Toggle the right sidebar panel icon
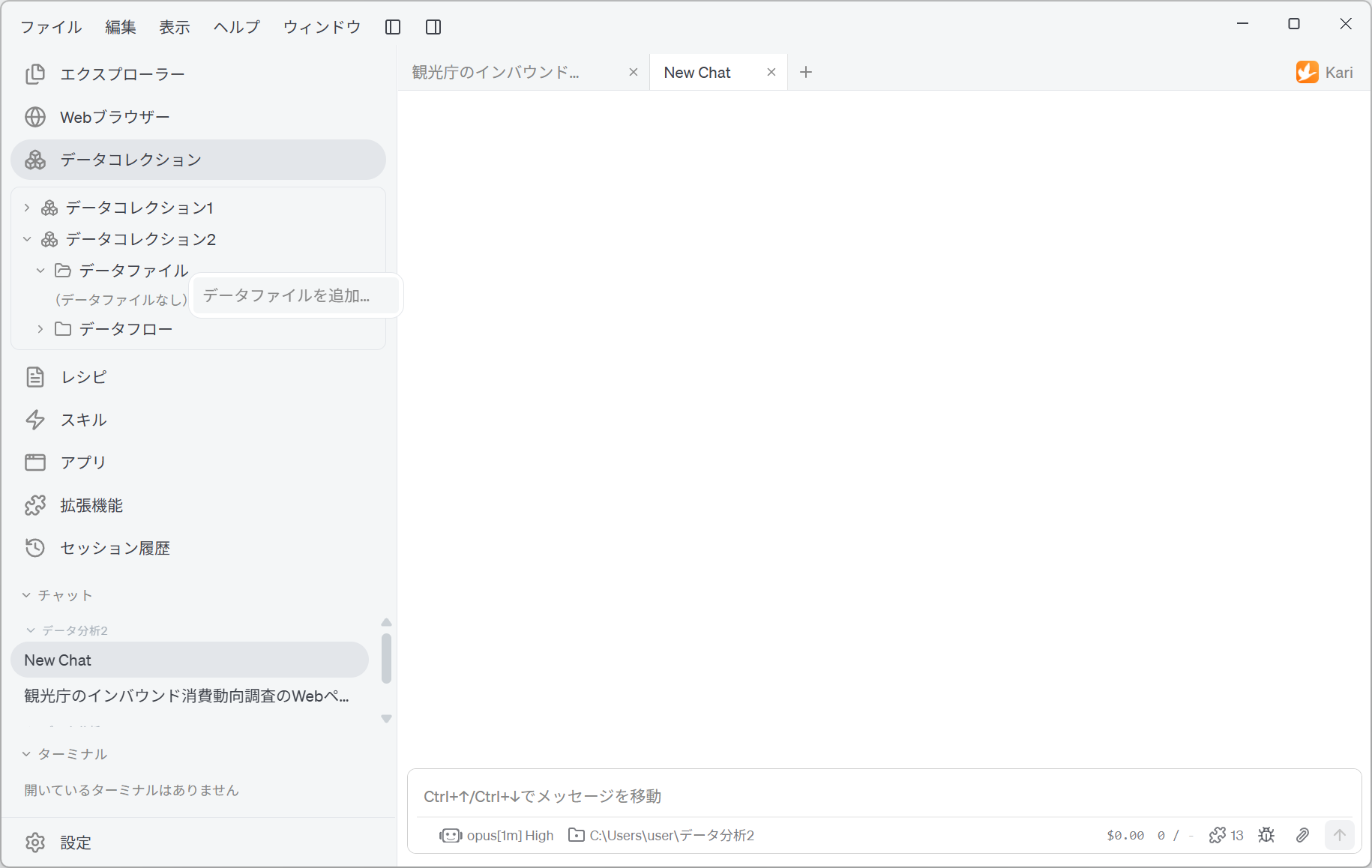1372x868 pixels. point(433,27)
